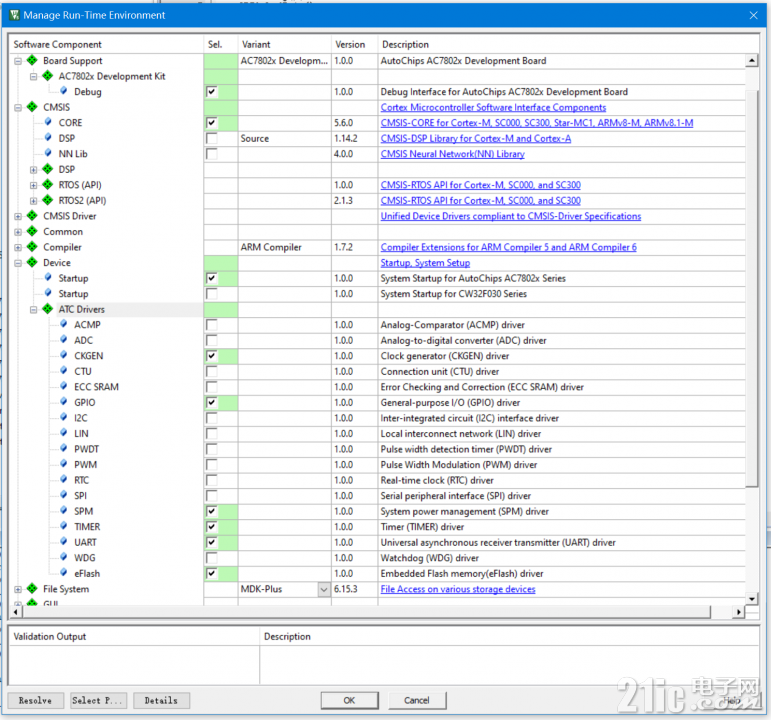Image resolution: width=771 pixels, height=720 pixels.
Task: Uncheck the Debug interface checkbox
Action: click(x=211, y=91)
